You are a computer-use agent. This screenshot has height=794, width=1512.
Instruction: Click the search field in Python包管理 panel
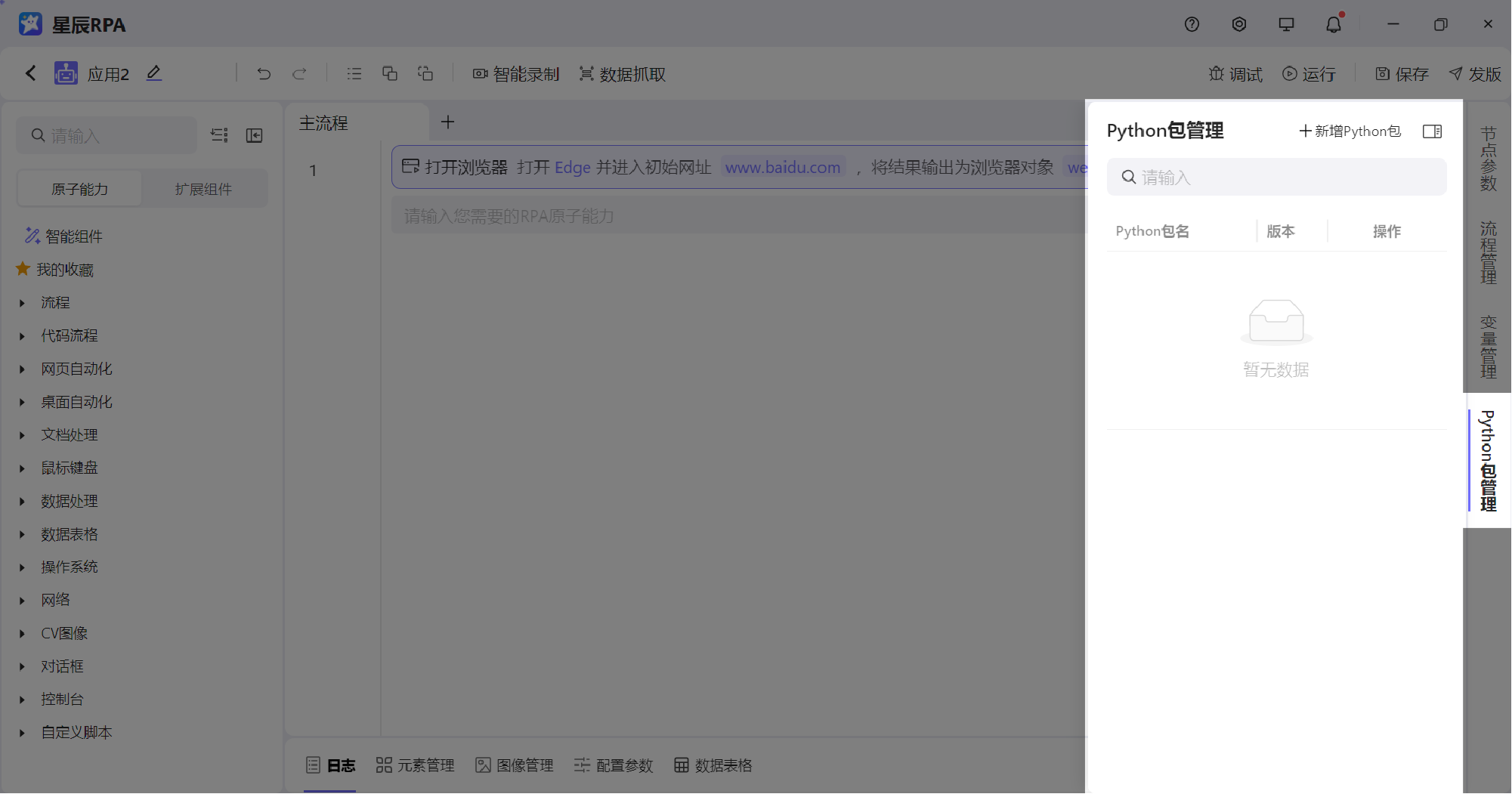pyautogui.click(x=1276, y=177)
